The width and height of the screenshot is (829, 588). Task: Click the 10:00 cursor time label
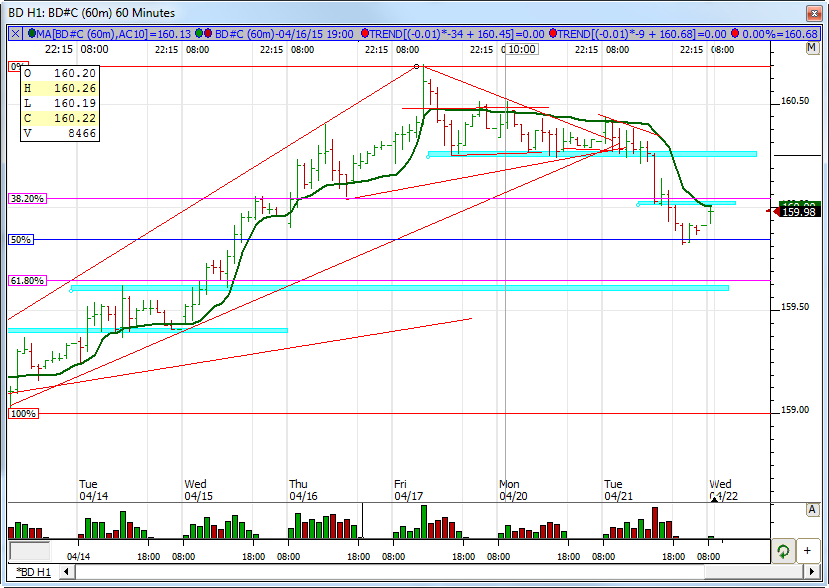click(x=522, y=49)
